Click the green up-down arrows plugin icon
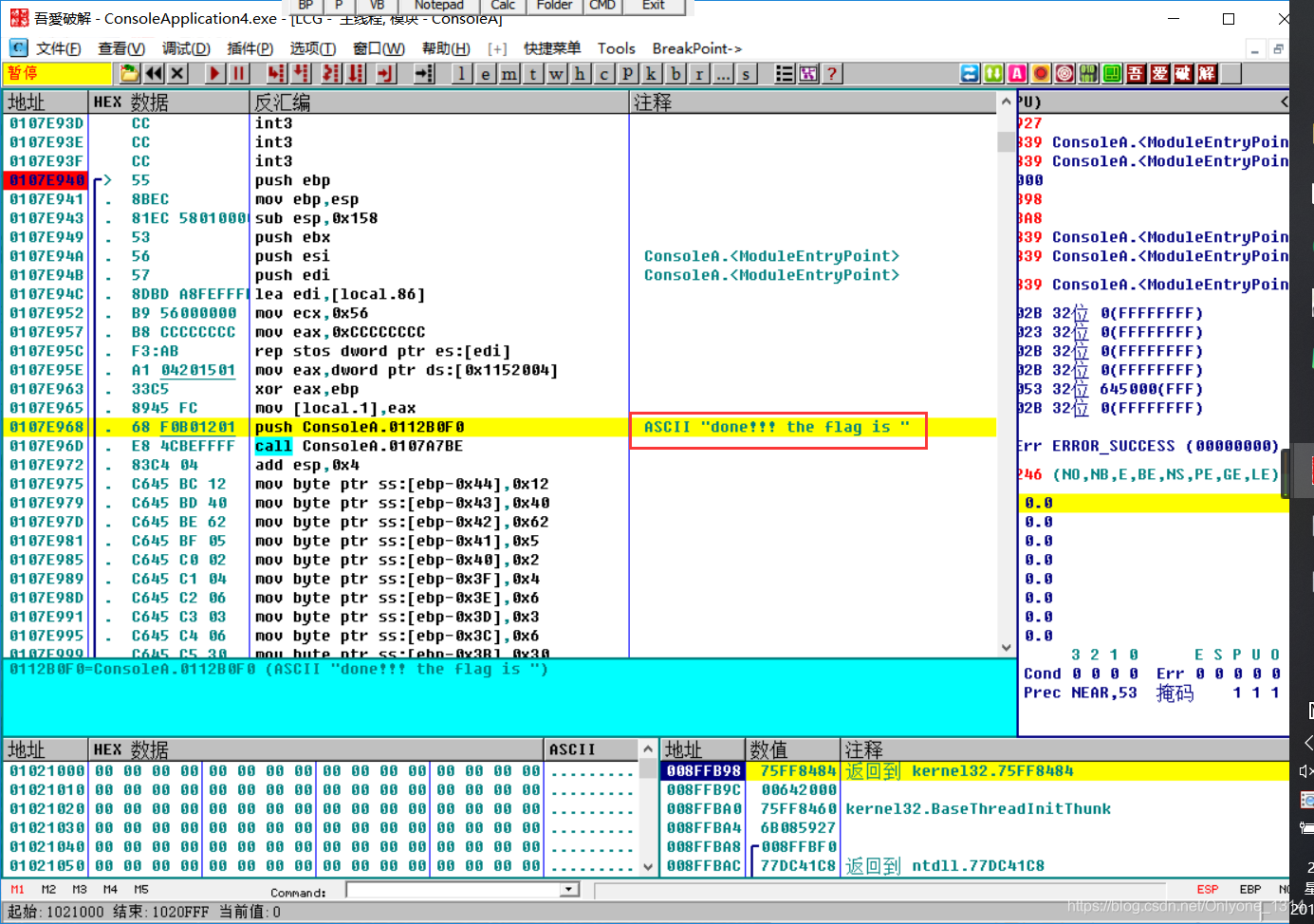Viewport: 1314px width, 924px height. pyautogui.click(x=993, y=73)
